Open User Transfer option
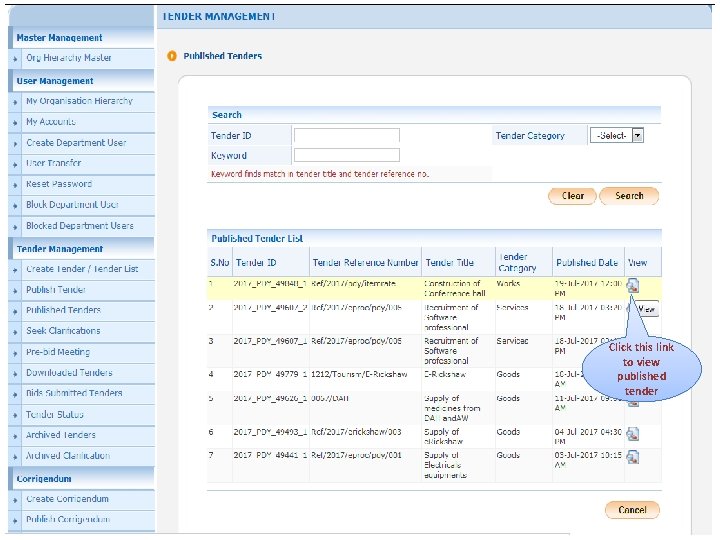720x540 pixels. coord(54,163)
